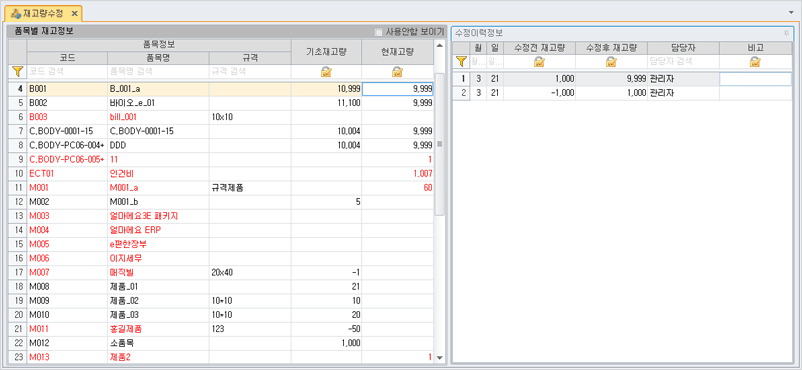Select the B001 code cell
Screen dimensions: 802x370
click(67, 89)
